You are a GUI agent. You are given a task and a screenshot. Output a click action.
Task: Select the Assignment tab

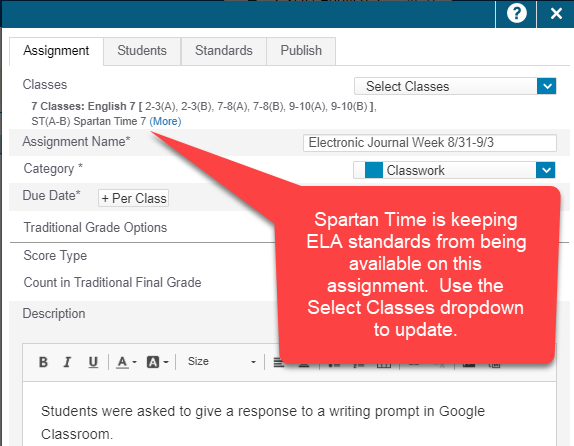(56, 51)
